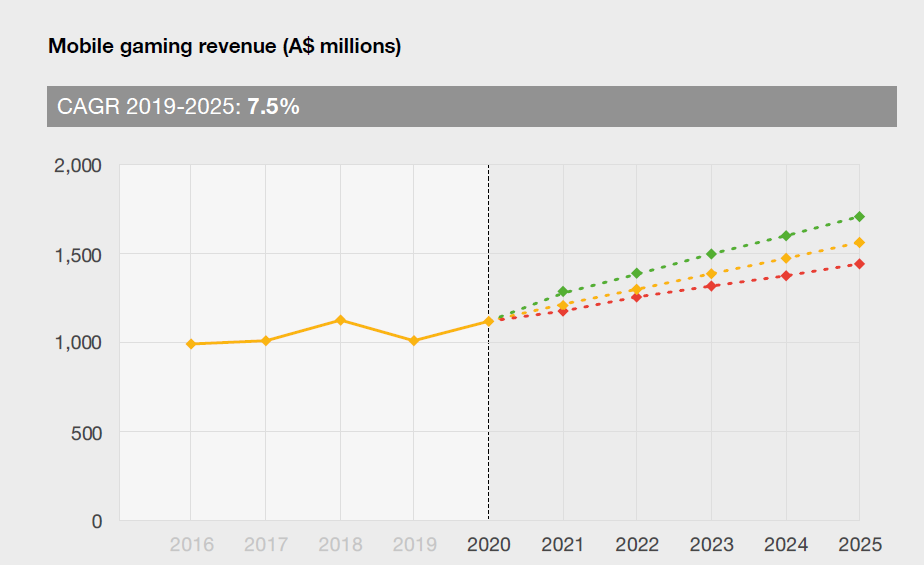Select the green 2021 data point
Image resolution: width=924 pixels, height=565 pixels.
563,292
